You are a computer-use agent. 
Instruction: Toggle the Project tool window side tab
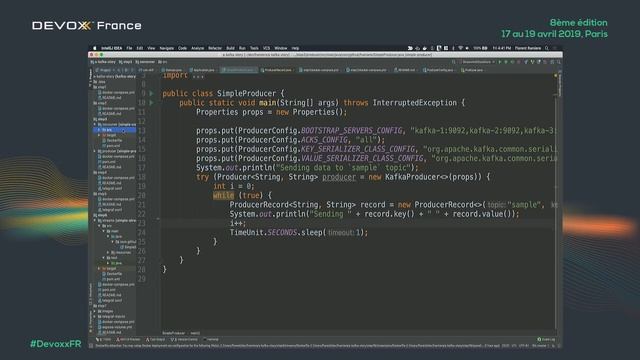pyautogui.click(x=91, y=78)
